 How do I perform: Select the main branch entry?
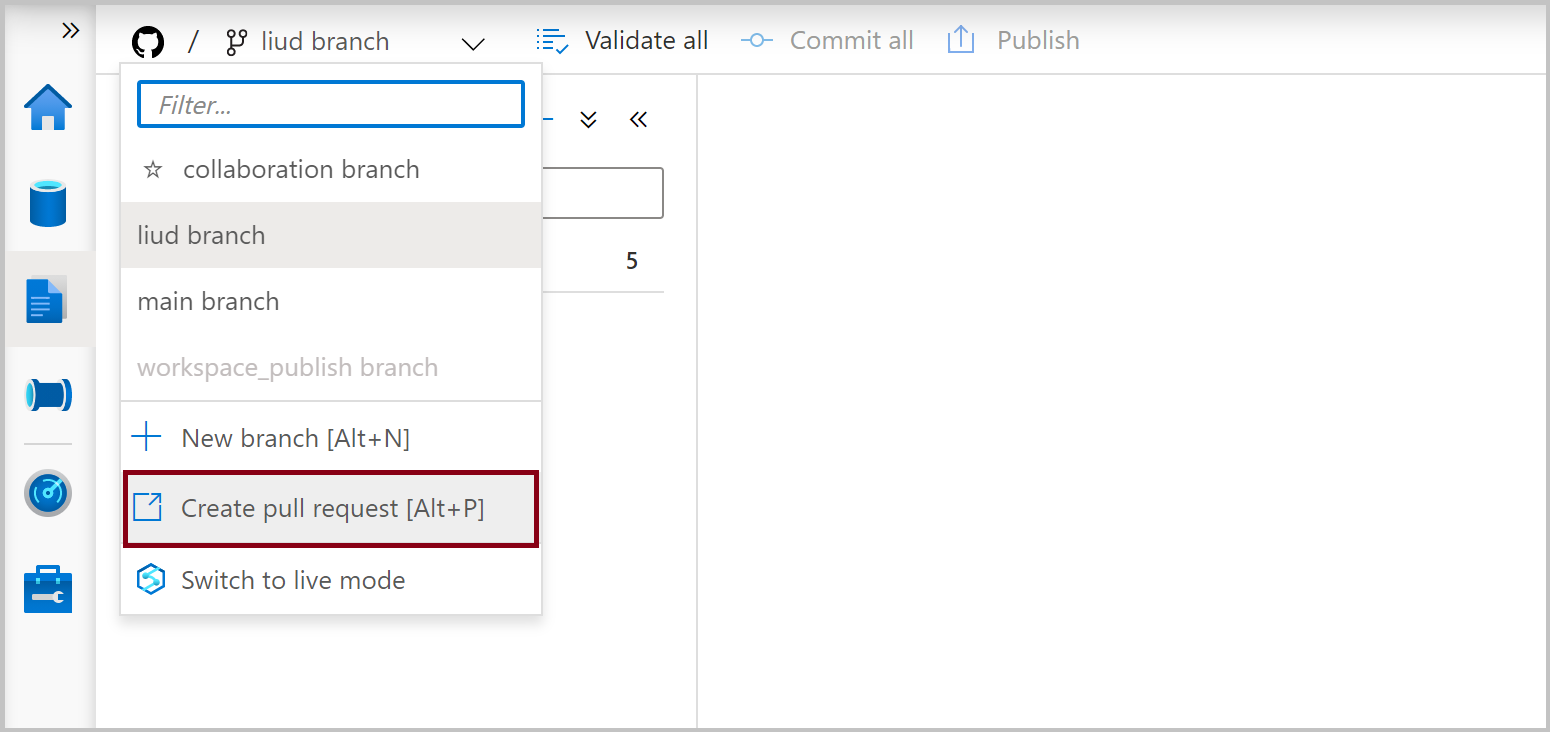[208, 301]
